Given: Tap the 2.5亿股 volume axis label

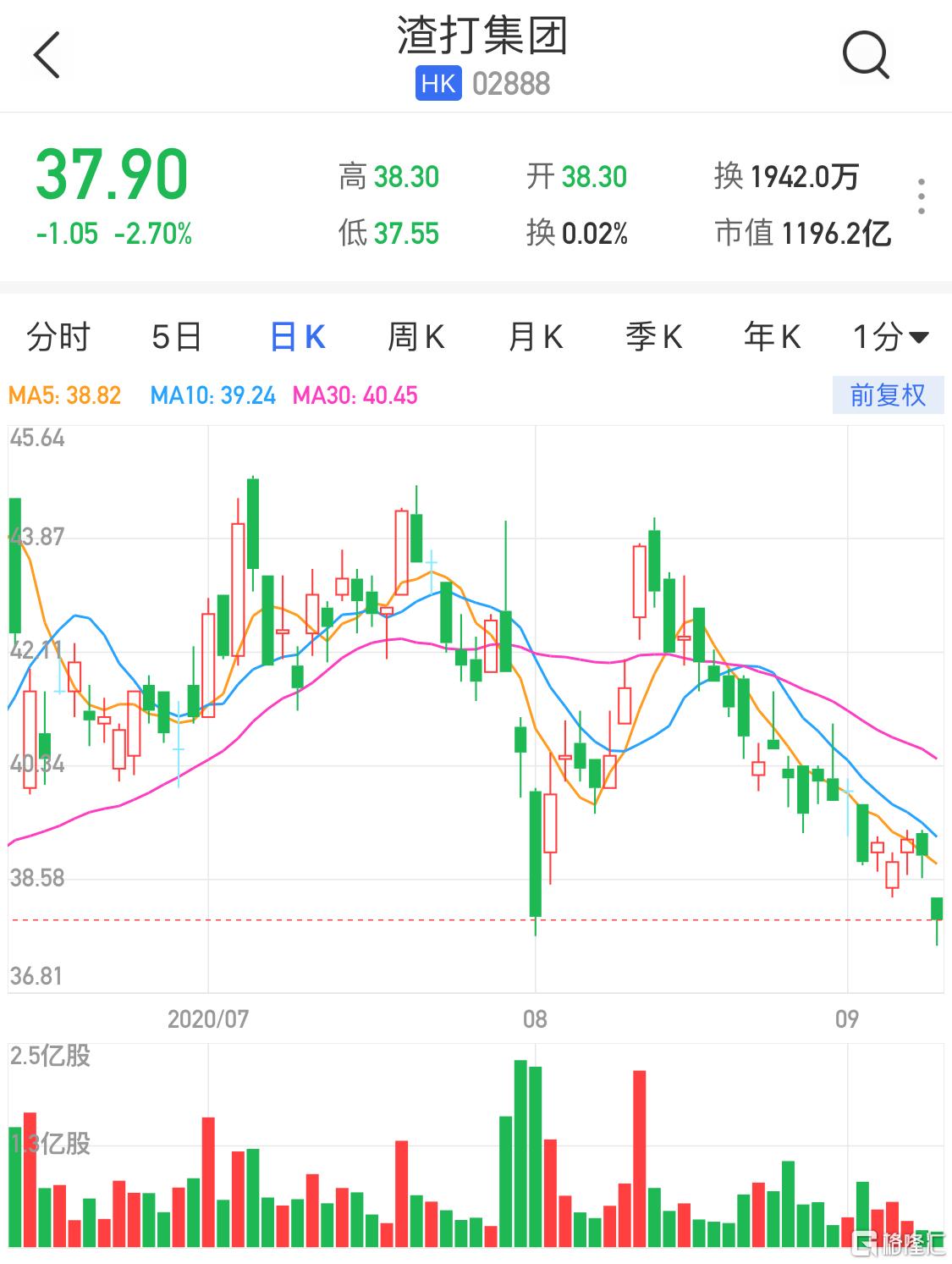Looking at the screenshot, I should (x=50, y=1057).
